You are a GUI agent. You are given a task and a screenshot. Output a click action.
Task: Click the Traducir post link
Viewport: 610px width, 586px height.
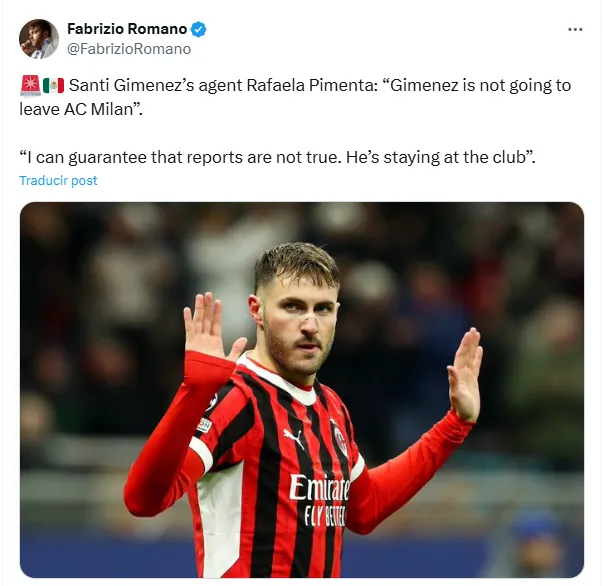click(x=58, y=181)
